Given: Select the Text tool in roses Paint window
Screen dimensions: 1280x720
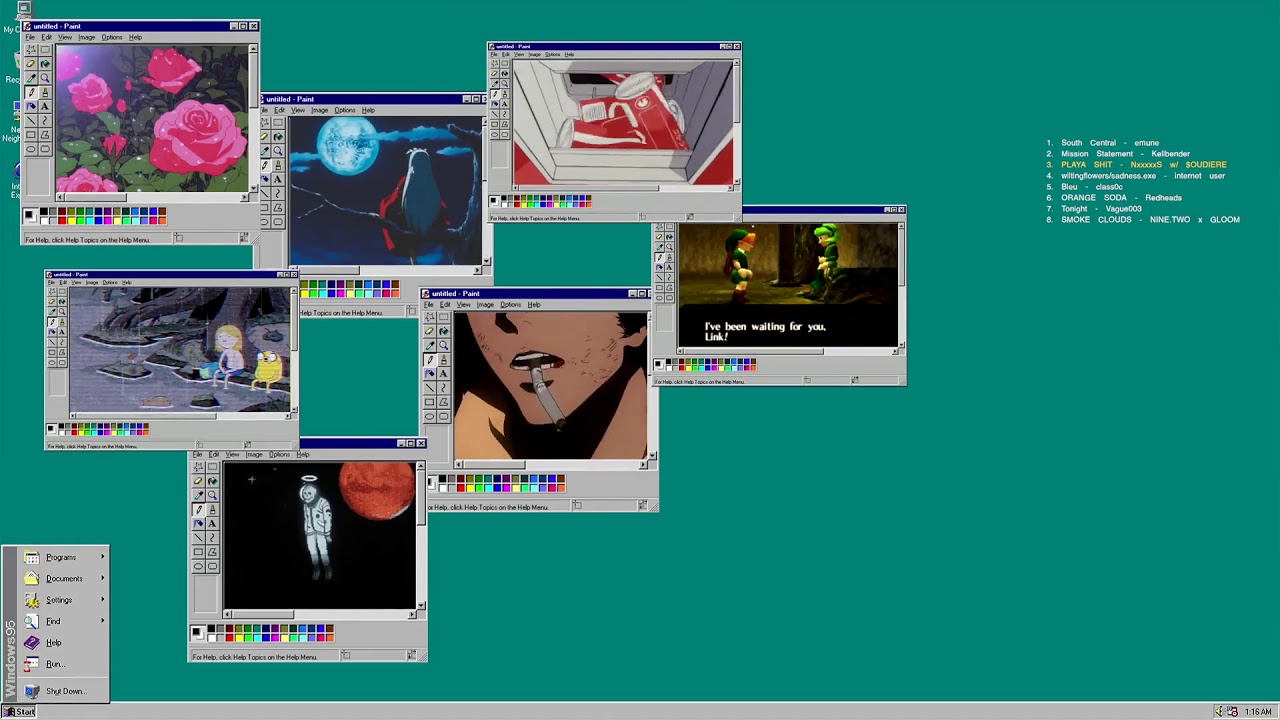Looking at the screenshot, I should click(45, 106).
